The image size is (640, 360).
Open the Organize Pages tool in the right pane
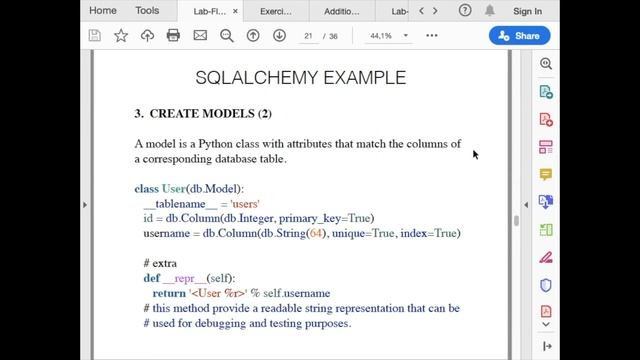(546, 147)
